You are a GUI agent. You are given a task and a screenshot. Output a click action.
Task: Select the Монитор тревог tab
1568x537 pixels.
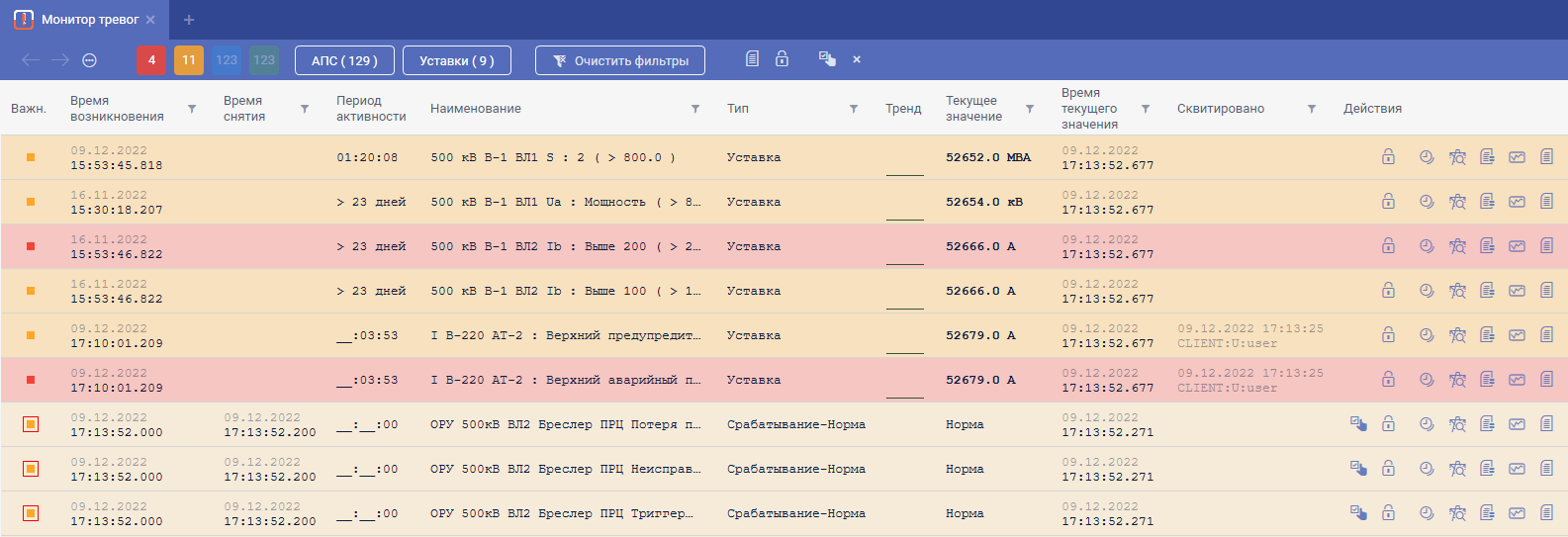click(x=89, y=20)
